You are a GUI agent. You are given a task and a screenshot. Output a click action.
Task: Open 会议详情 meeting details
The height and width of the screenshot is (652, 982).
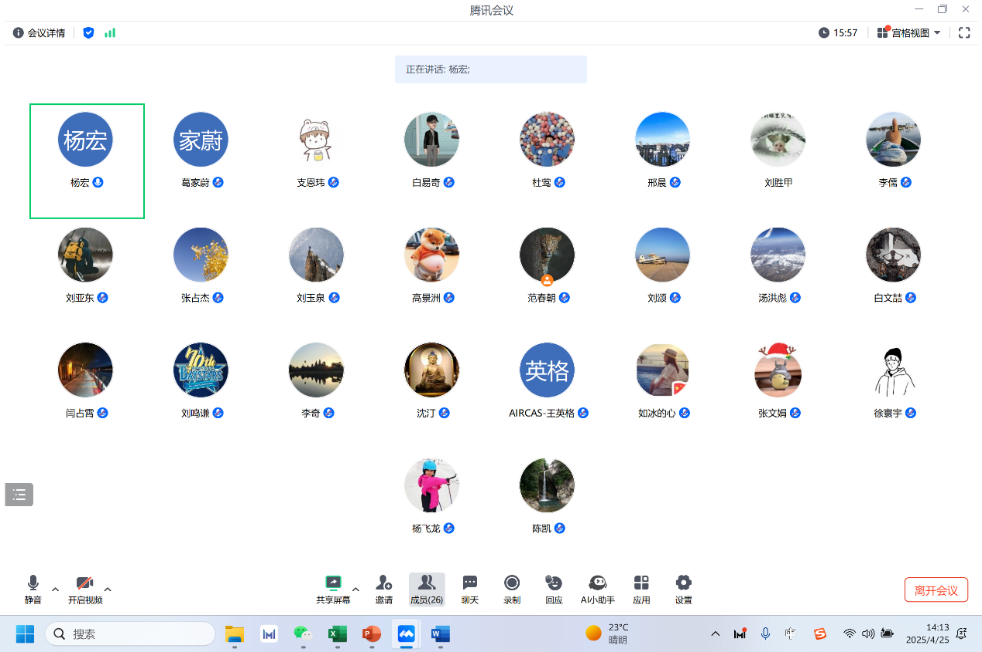[x=39, y=33]
